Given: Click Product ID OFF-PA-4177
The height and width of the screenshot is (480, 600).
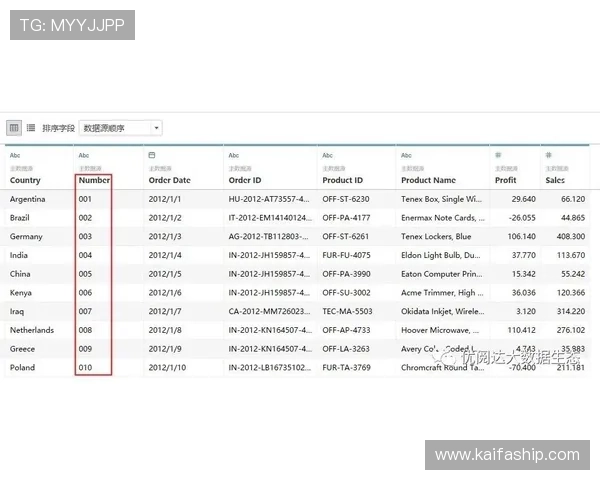Looking at the screenshot, I should tap(346, 218).
